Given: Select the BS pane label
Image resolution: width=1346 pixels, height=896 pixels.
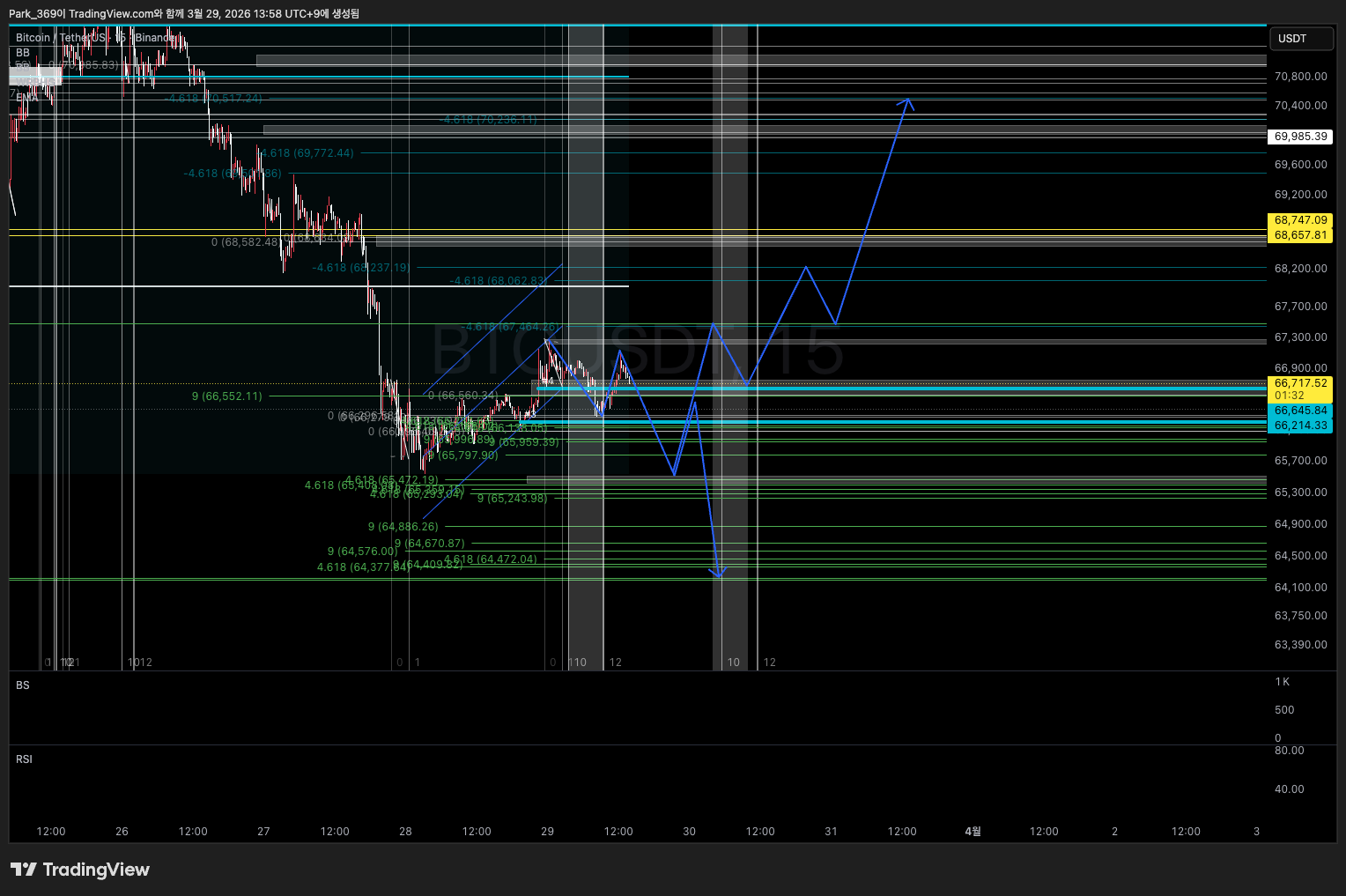Looking at the screenshot, I should point(23,685).
